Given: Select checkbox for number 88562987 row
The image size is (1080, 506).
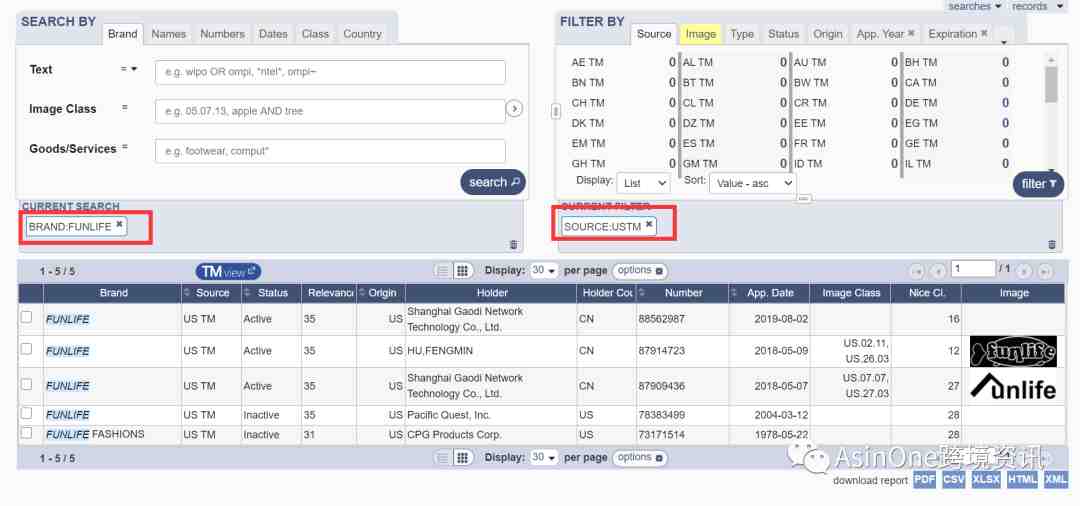Looking at the screenshot, I should [x=26, y=317].
